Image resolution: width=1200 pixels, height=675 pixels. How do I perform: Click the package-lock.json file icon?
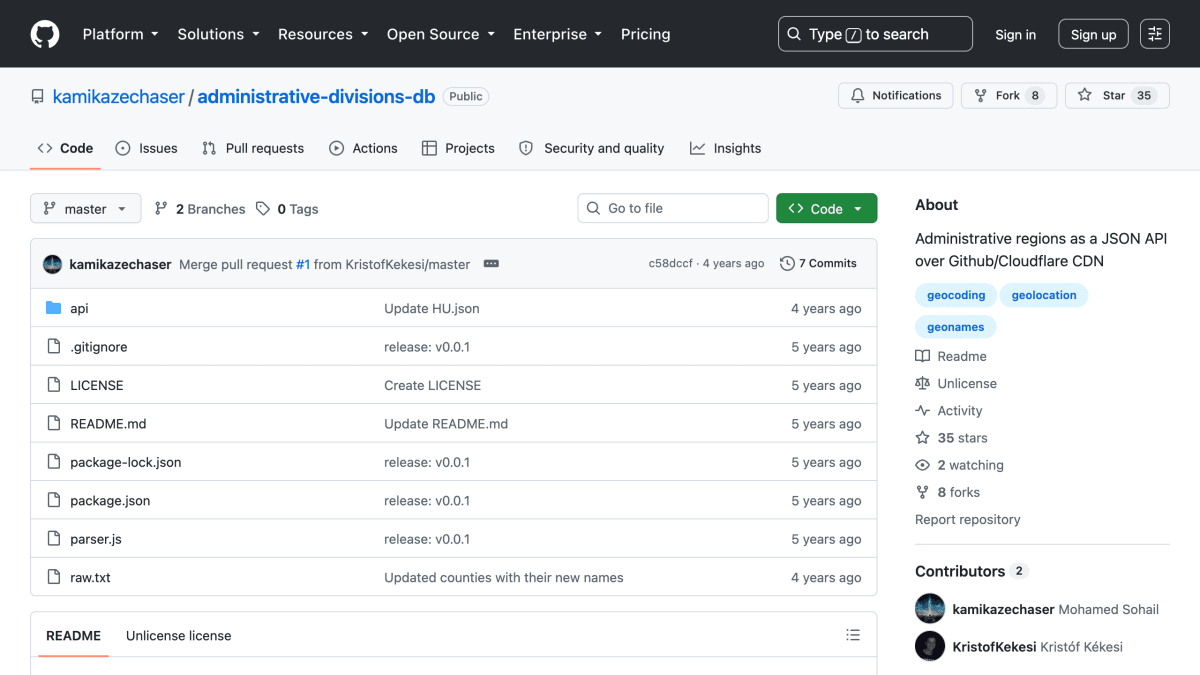[54, 462]
